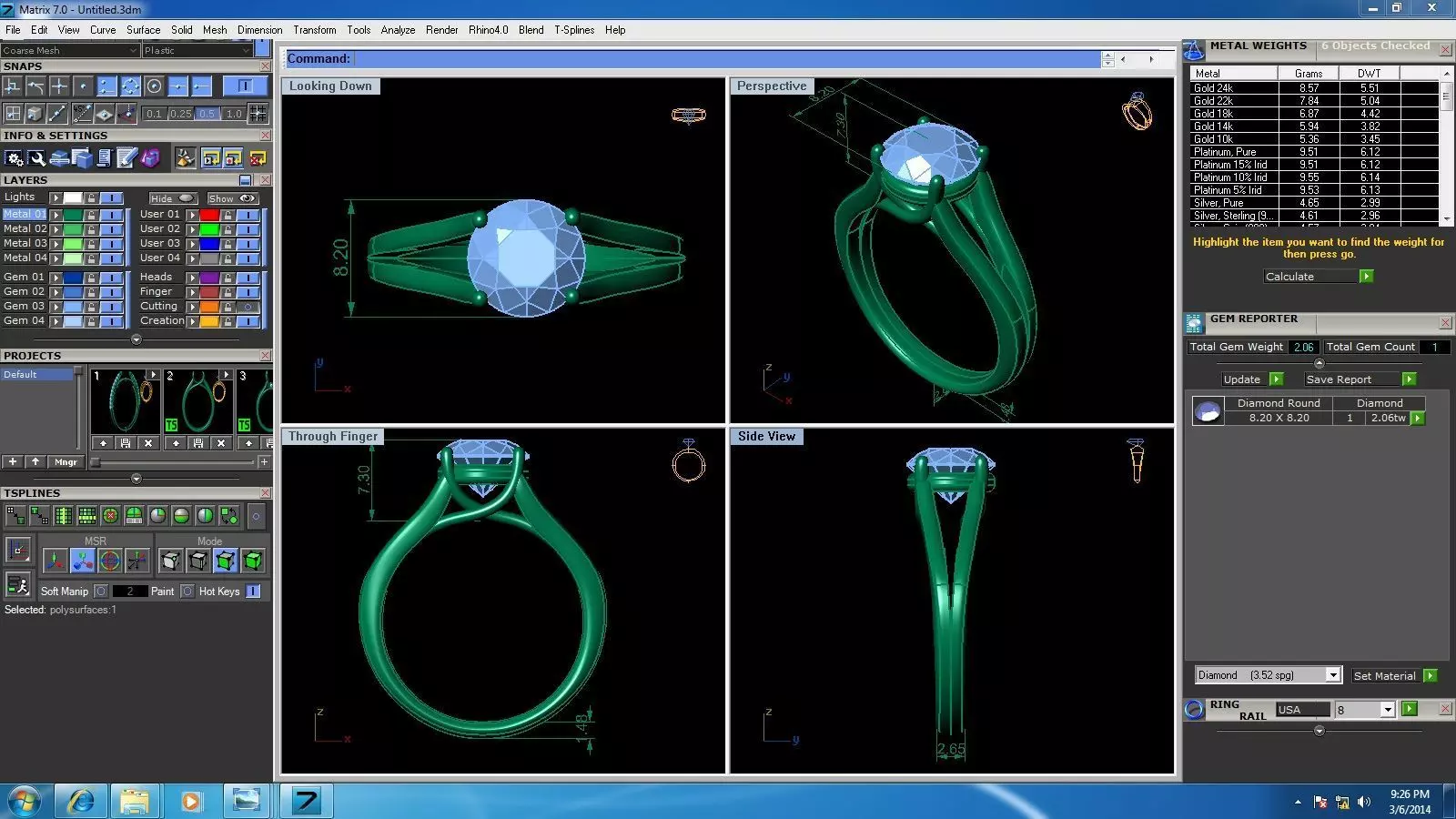Image resolution: width=1456 pixels, height=819 pixels.
Task: Open the notes with pencil icon
Action: pos(127,158)
